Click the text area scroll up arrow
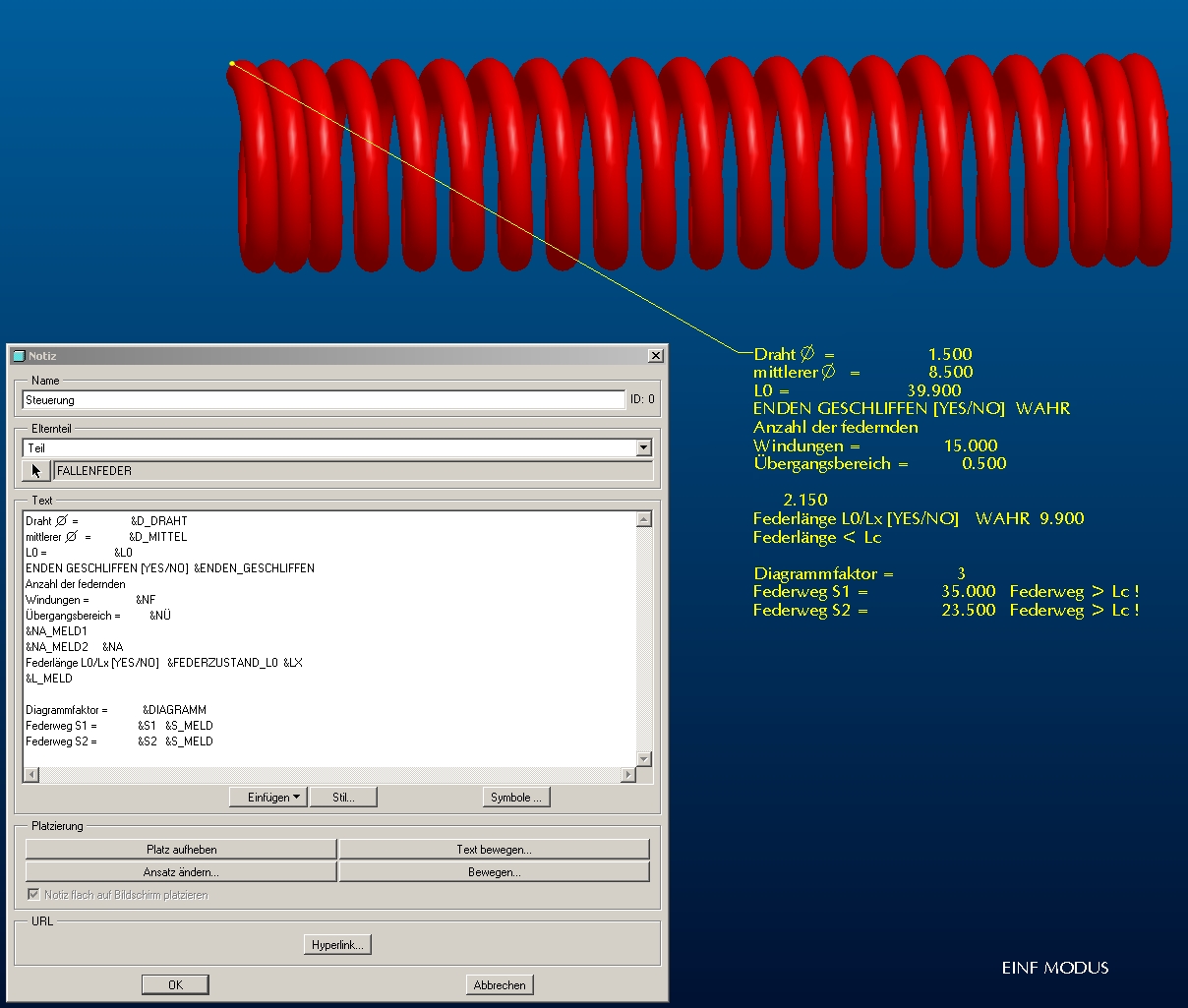 coord(644,519)
